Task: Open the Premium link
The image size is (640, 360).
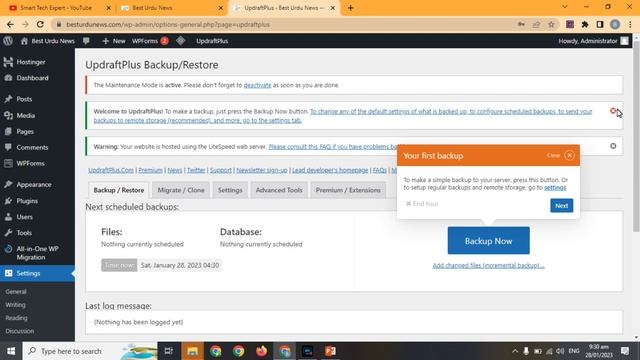Action: click(x=150, y=170)
